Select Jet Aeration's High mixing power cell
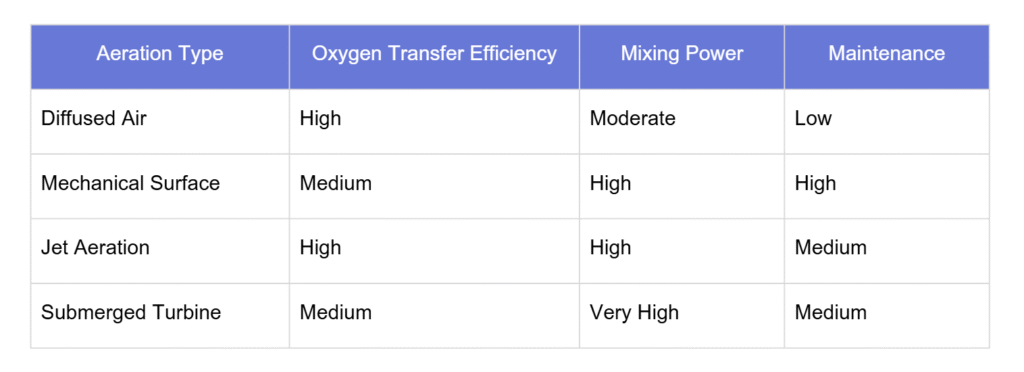This screenshot has width=1024, height=372. tap(682, 251)
